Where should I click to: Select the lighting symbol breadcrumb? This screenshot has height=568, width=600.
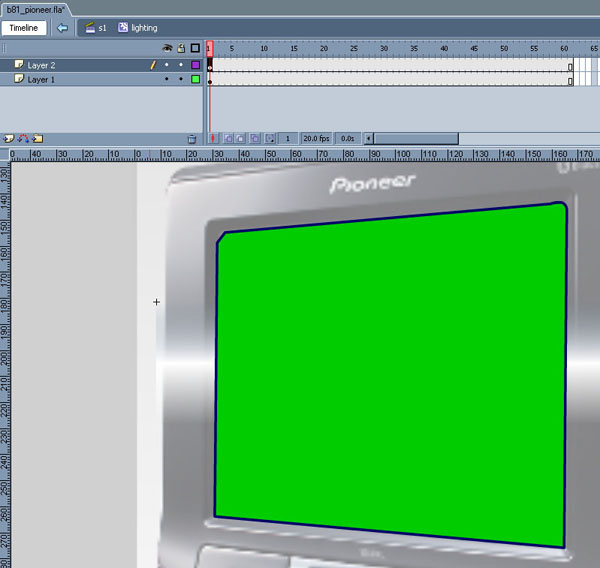click(x=144, y=28)
